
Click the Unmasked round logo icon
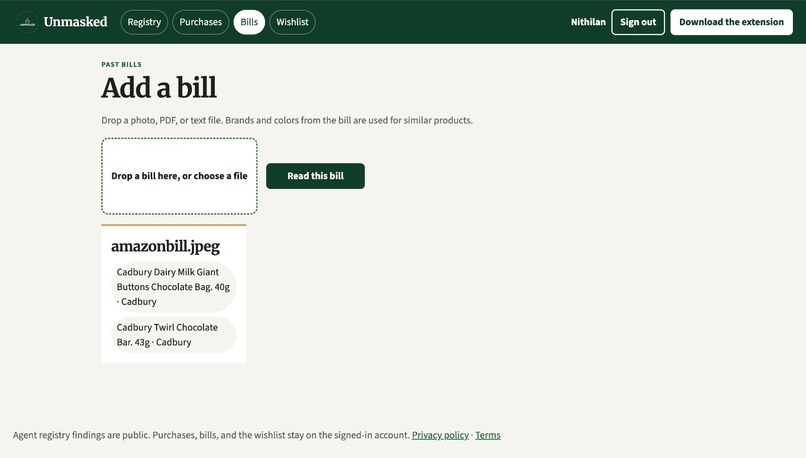pos(27,22)
